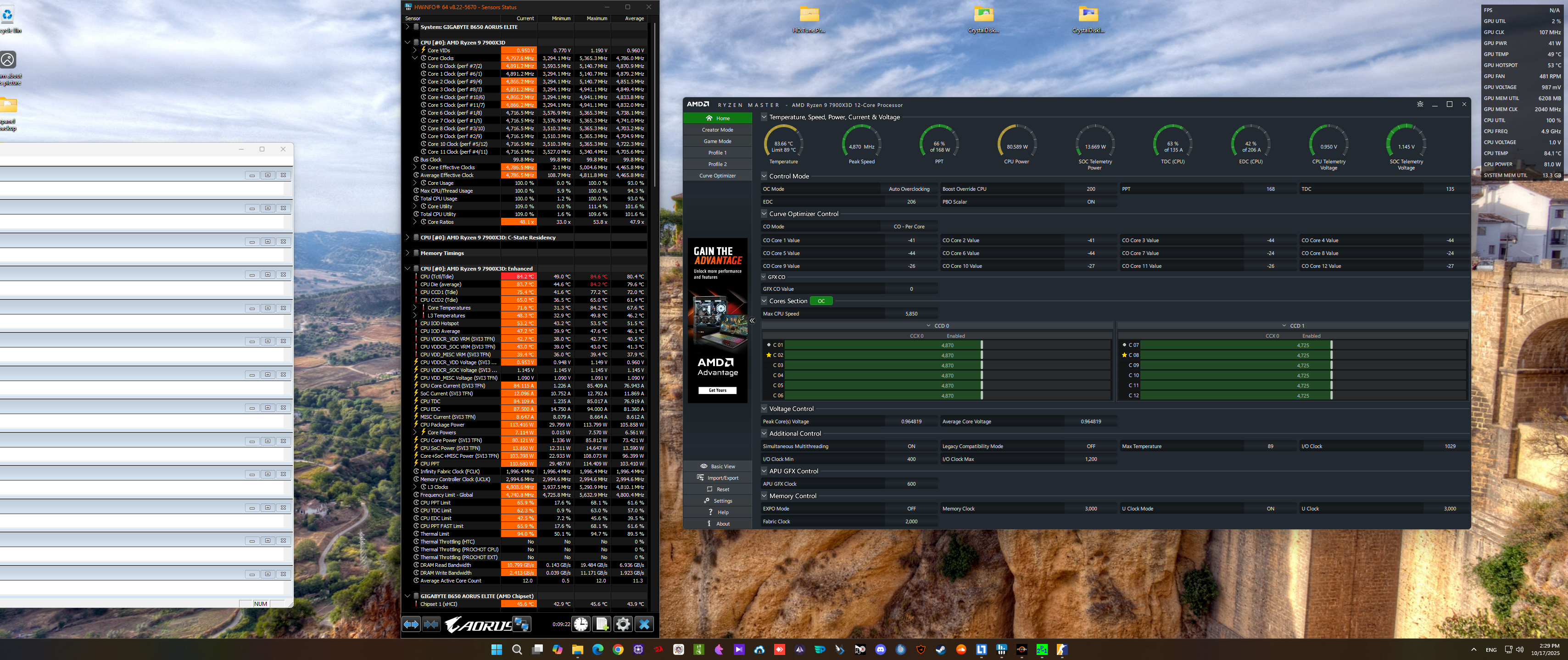The height and width of the screenshot is (660, 1568).
Task: Click the Reset button in sidebar
Action: pos(718,489)
